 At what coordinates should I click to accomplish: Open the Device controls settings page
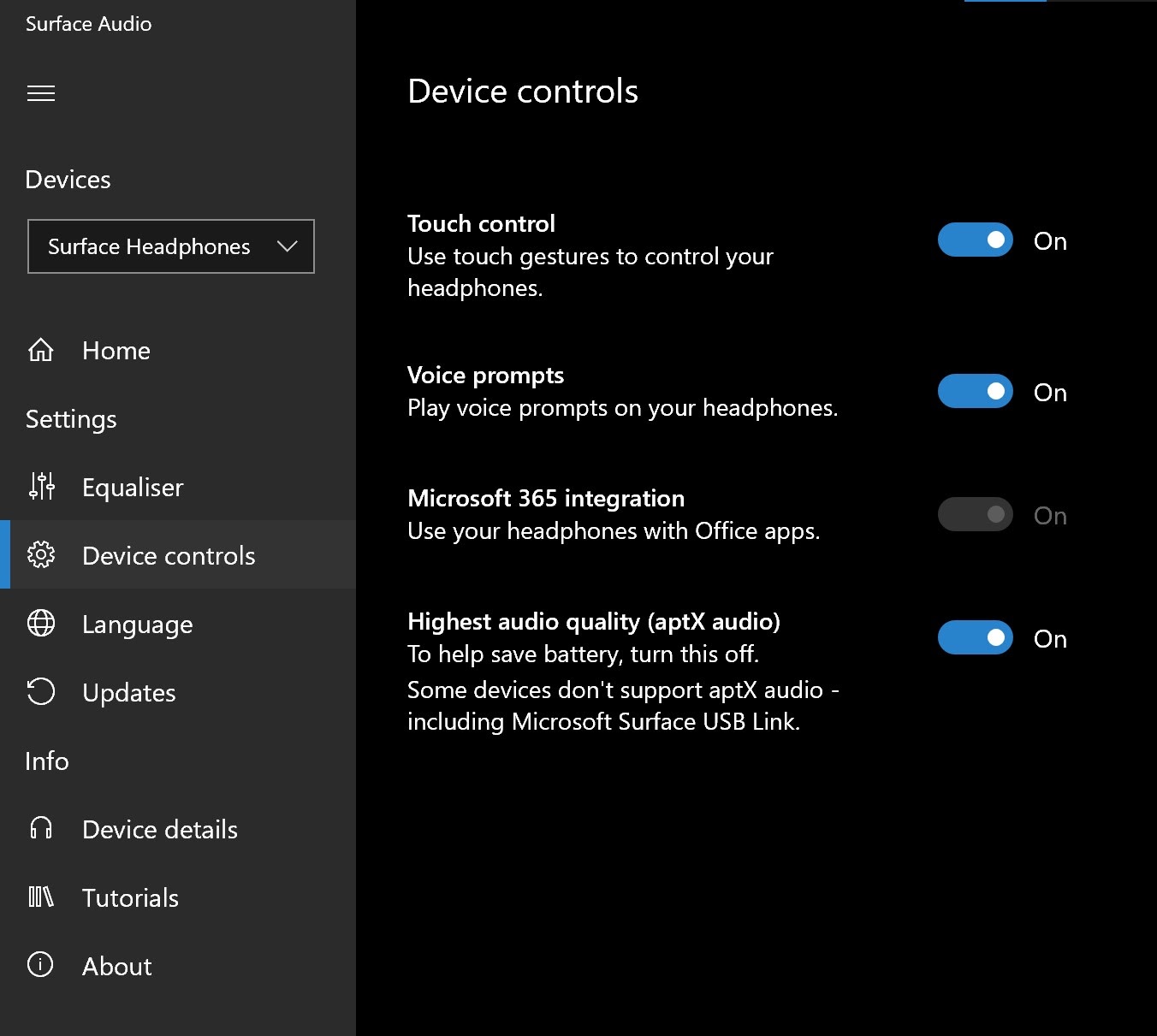169,555
